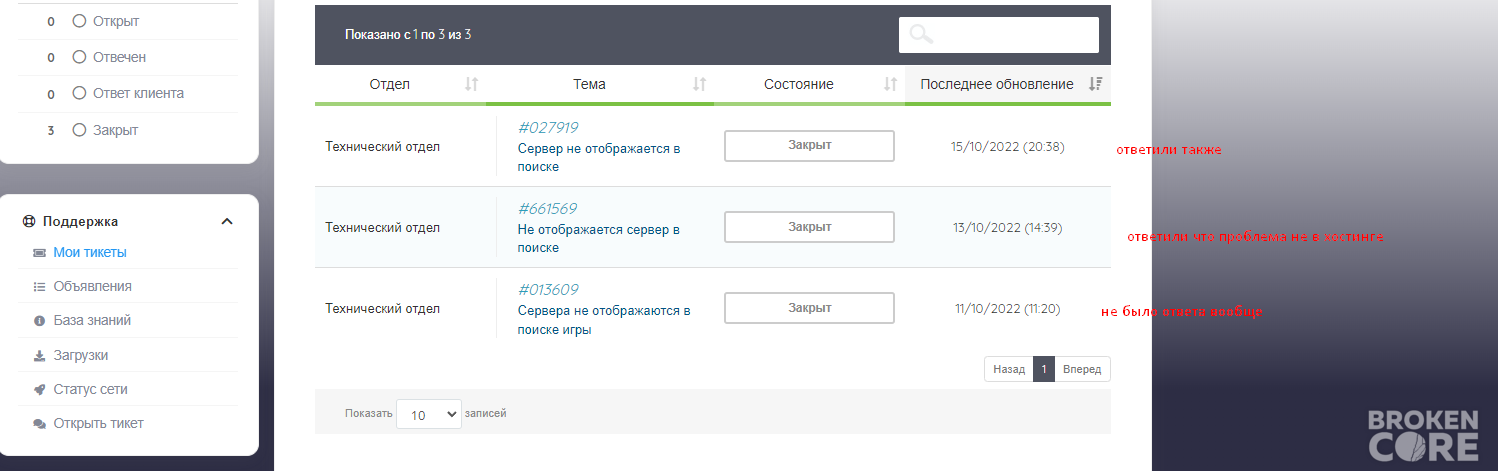Image resolution: width=1498 pixels, height=471 pixels.
Task: Click the chat icon beside Открыть тикет
Action: (40, 424)
